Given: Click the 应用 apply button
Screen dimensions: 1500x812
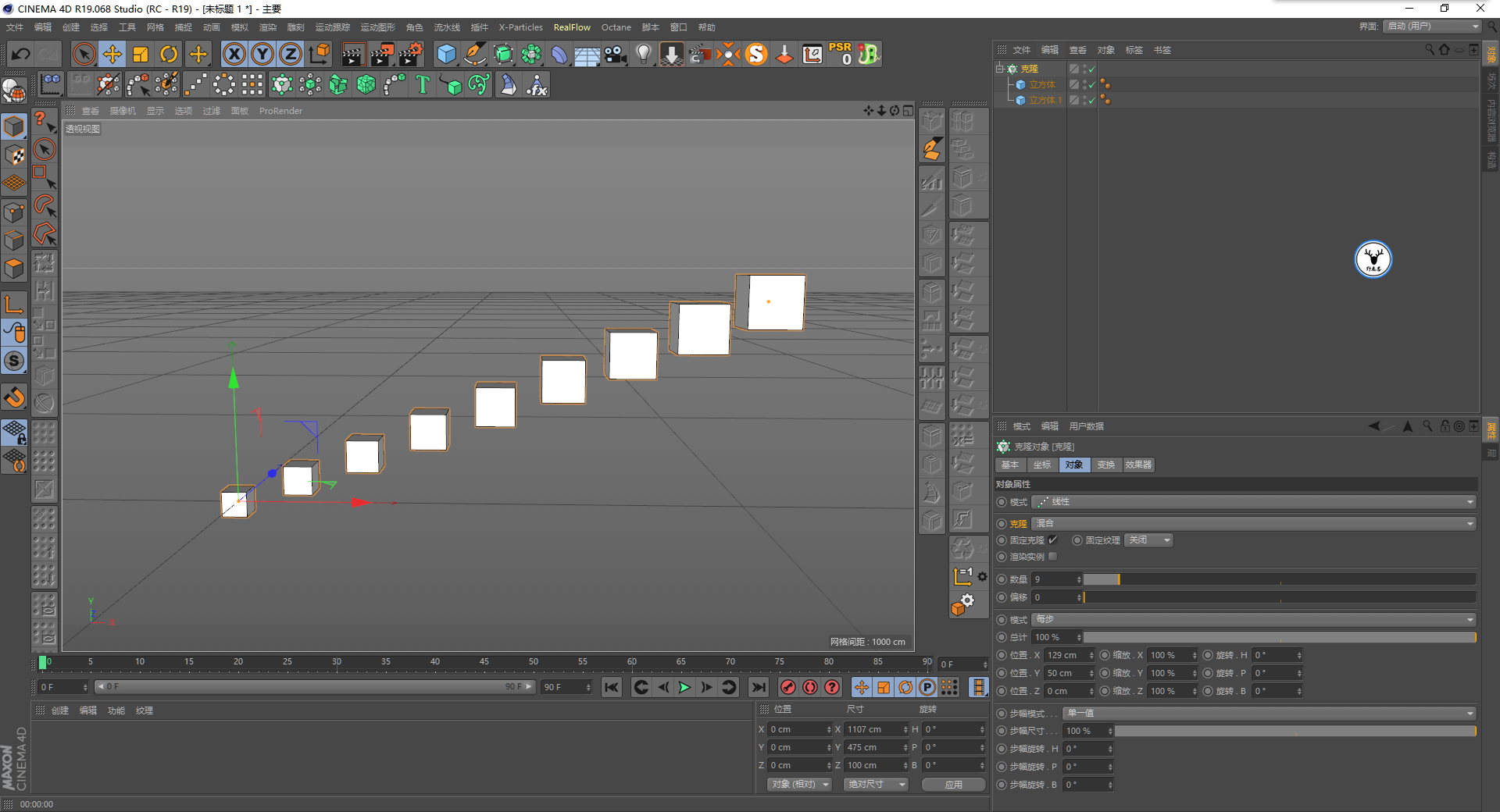Looking at the screenshot, I should tap(953, 784).
